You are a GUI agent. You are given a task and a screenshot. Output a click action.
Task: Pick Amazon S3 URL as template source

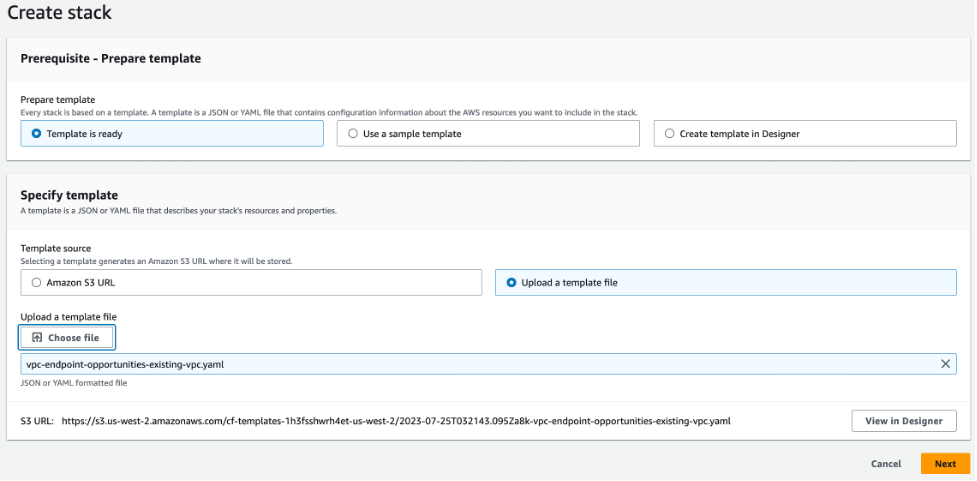(251, 282)
